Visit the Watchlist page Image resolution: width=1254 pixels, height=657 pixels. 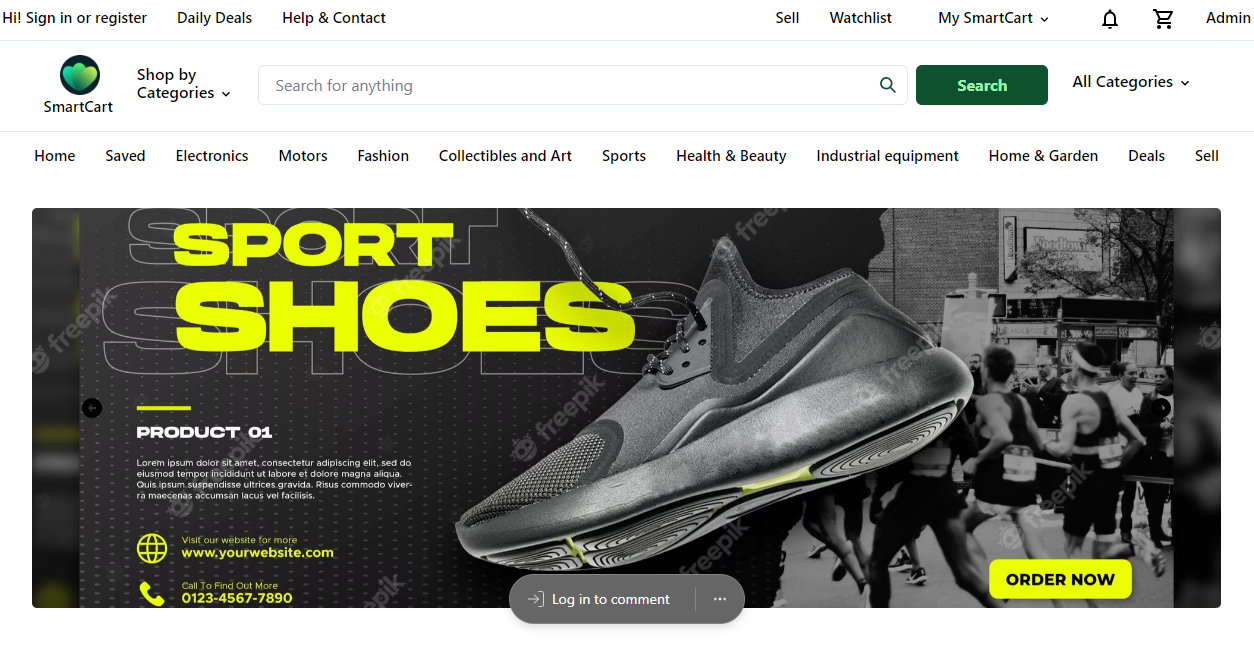860,18
